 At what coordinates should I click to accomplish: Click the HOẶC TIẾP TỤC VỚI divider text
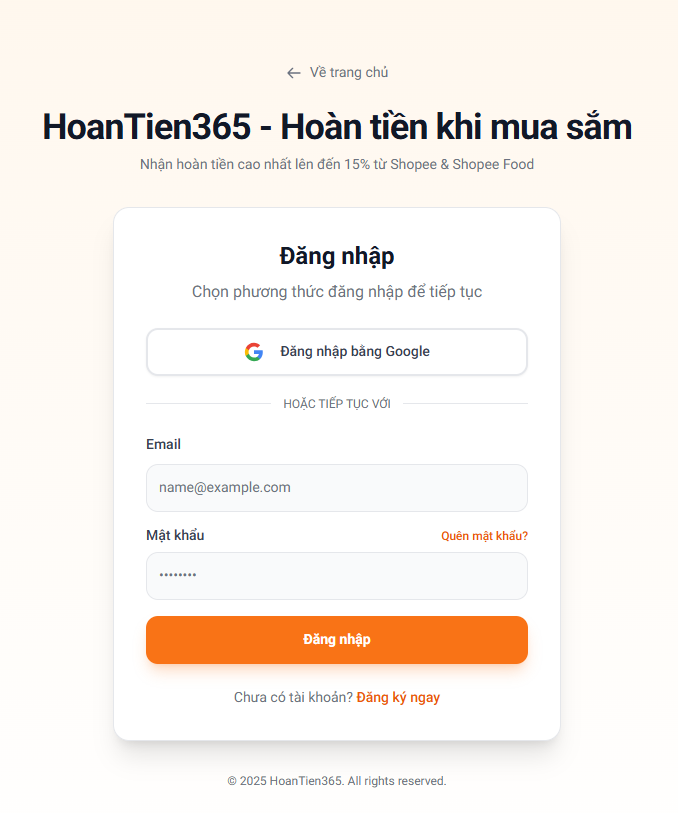[x=337, y=404]
